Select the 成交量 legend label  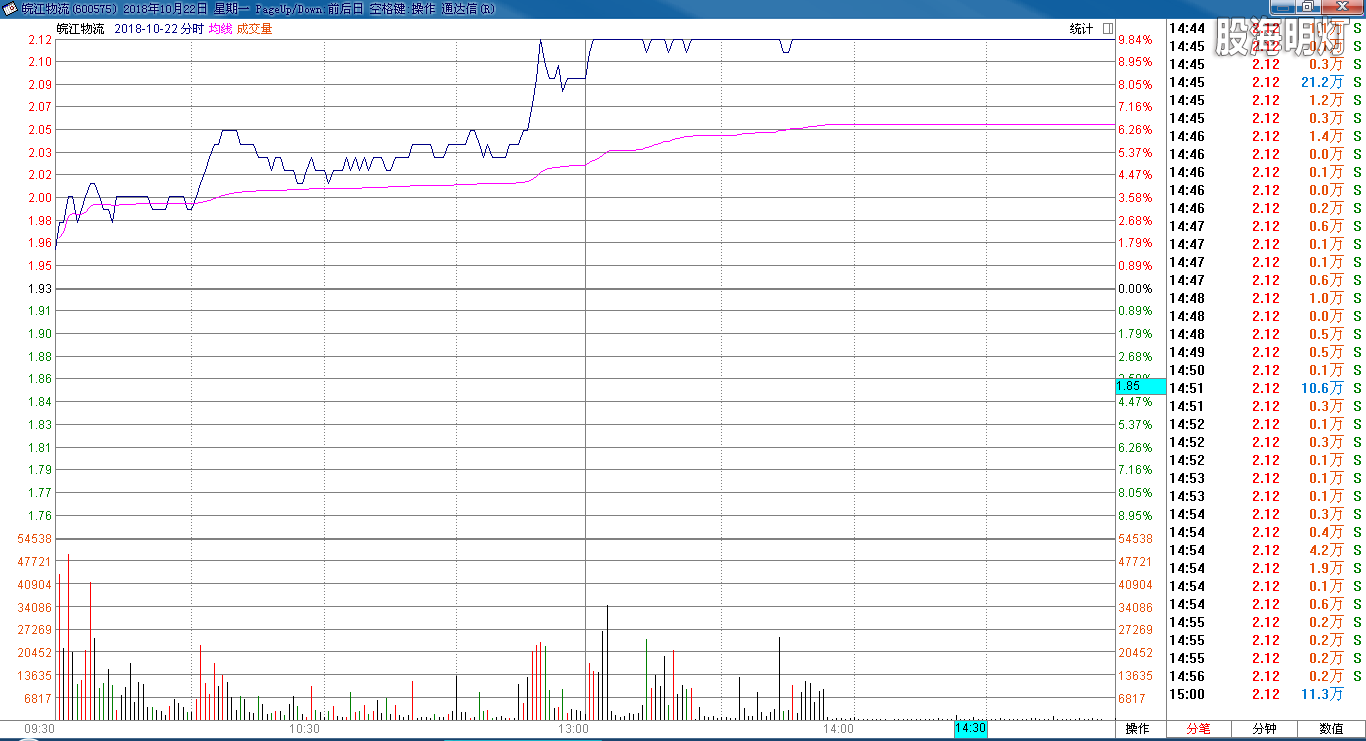(x=254, y=29)
